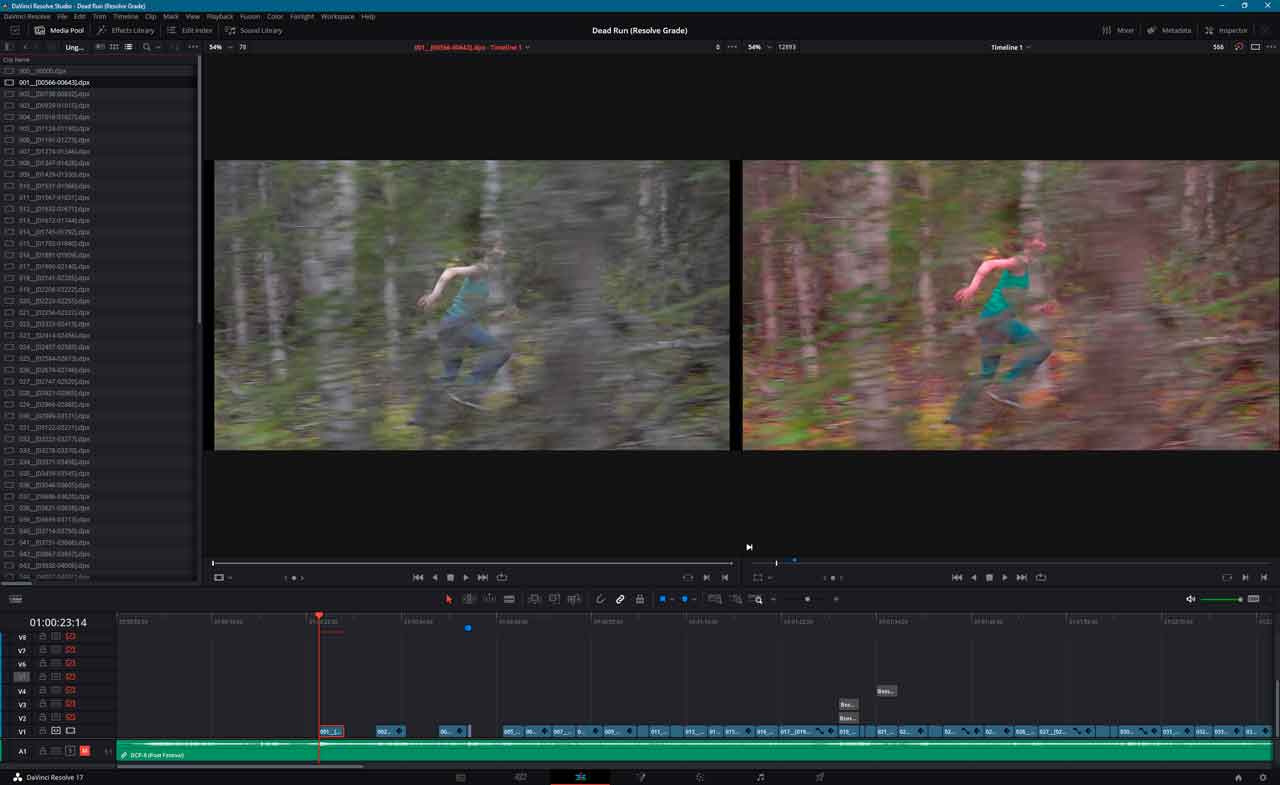1280x785 pixels.
Task: Open the source viewer zoom 54% dropdown
Action: pos(219,47)
